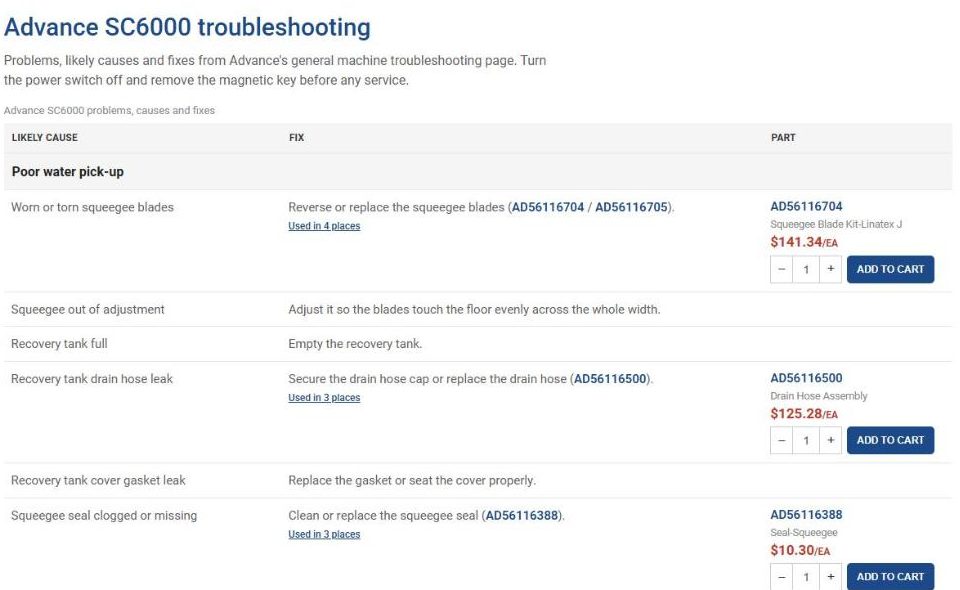The image size is (960, 590).
Task: Increase quantity for Seal-Squeegee AD56116388
Action: point(830,577)
